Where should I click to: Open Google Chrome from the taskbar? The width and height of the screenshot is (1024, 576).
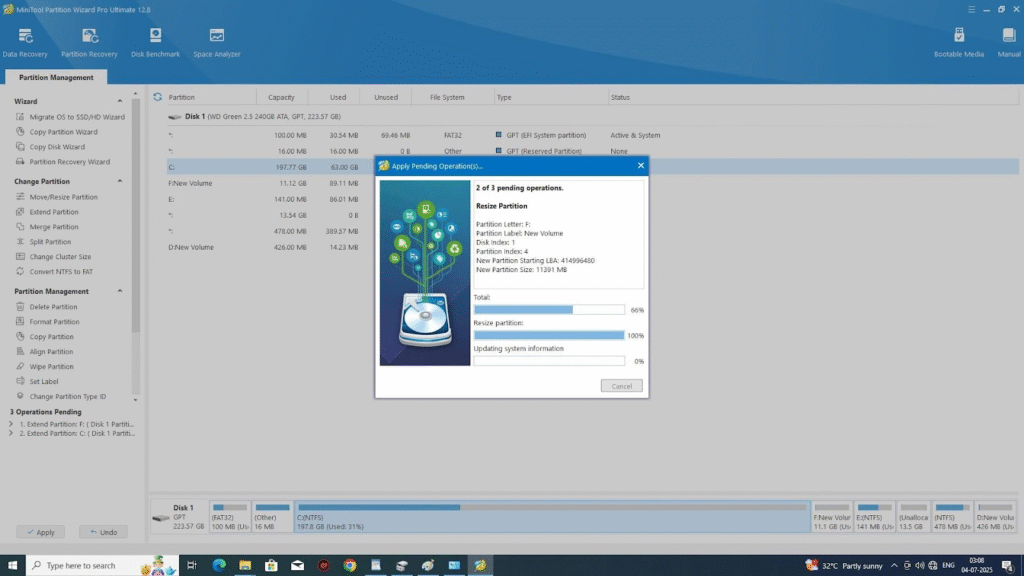tap(350, 566)
